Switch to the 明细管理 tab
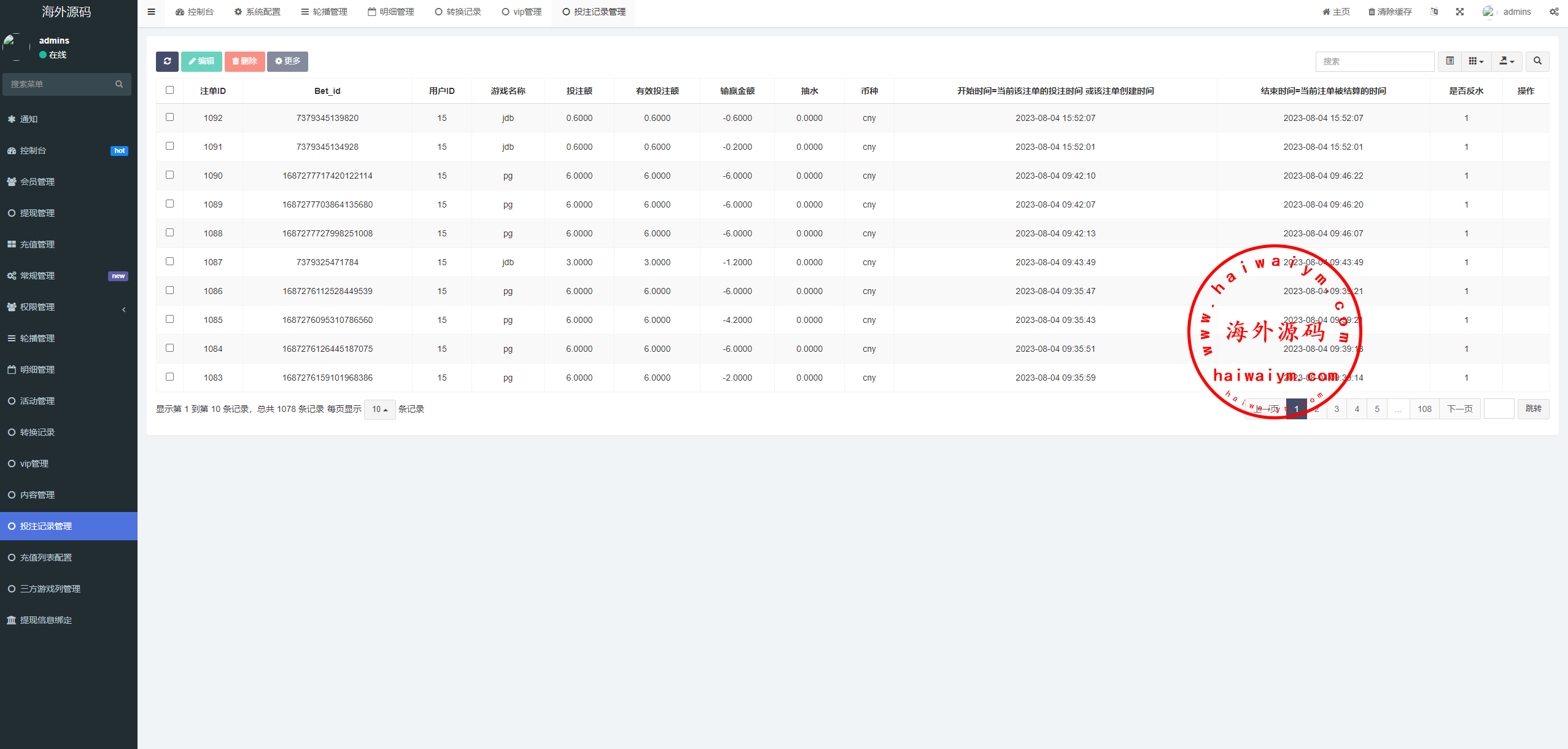The height and width of the screenshot is (749, 1568). tap(391, 12)
